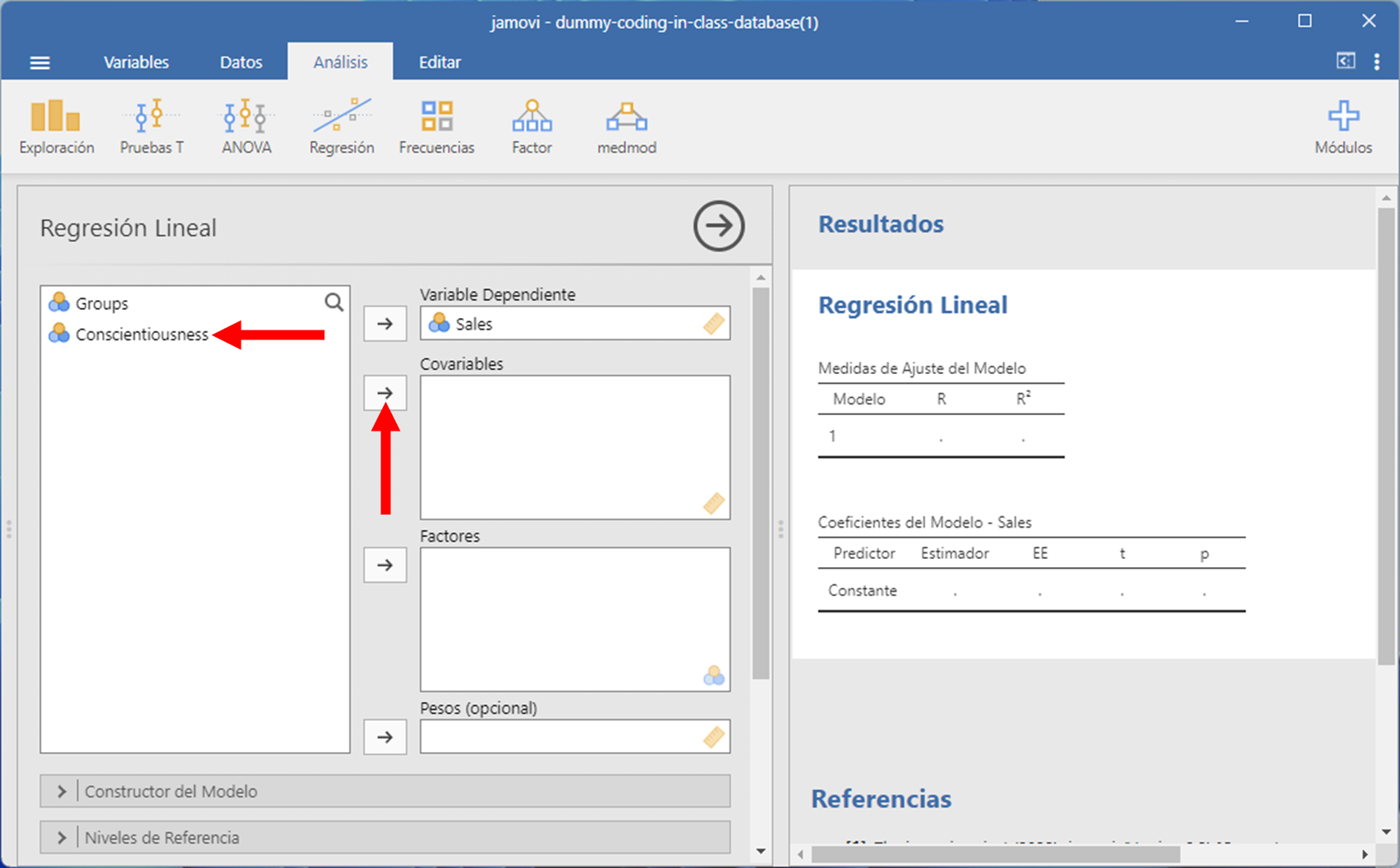Expand the Niveles de Referencia section
The width and height of the screenshot is (1400, 868).
click(385, 837)
